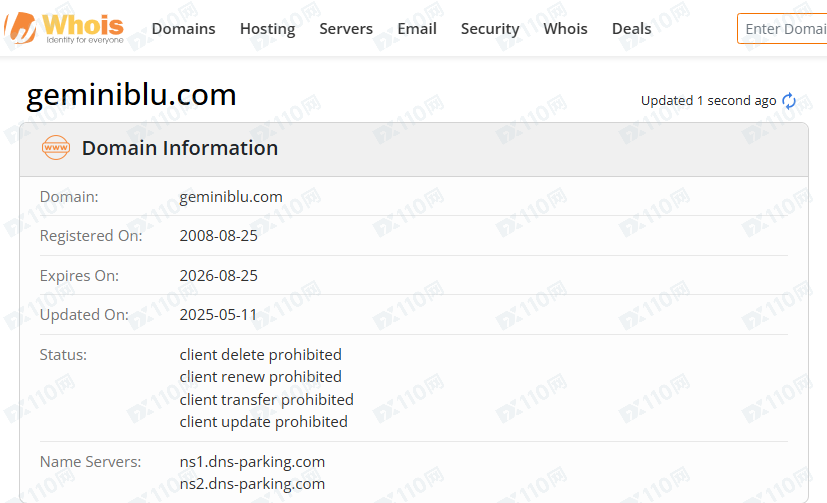Open the Security menu
Screen dimensions: 827x503
pyautogui.click(x=490, y=28)
